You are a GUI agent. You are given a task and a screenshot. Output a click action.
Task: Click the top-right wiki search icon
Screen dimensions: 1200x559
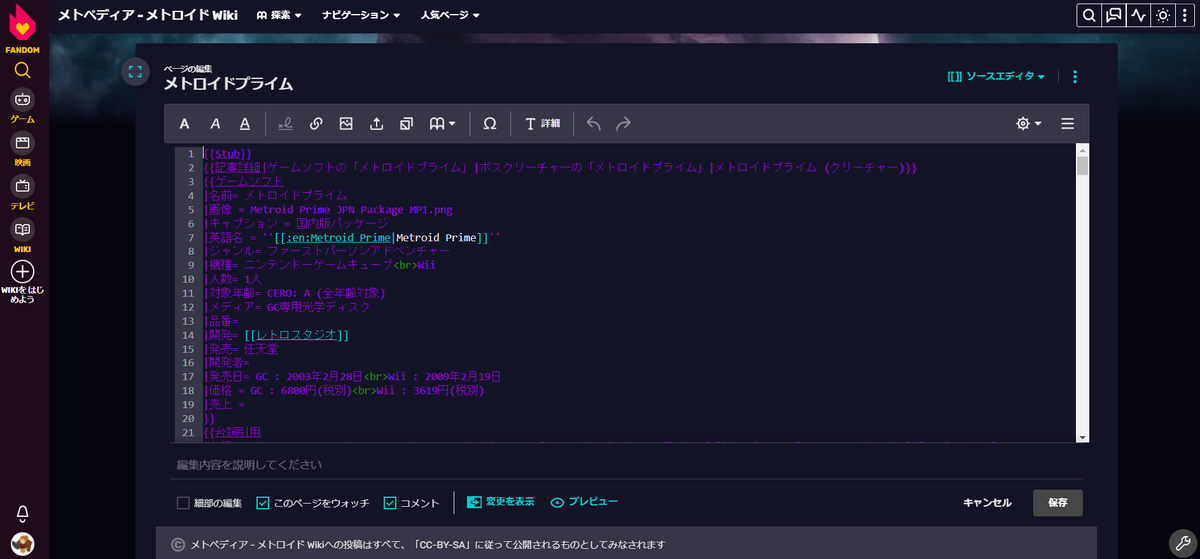click(x=1089, y=15)
